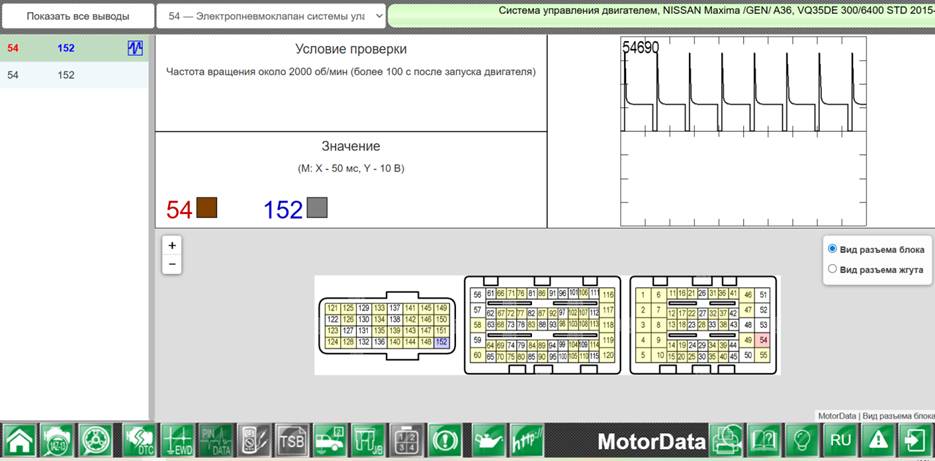
Task: Open the http web link icon
Action: 527,441
